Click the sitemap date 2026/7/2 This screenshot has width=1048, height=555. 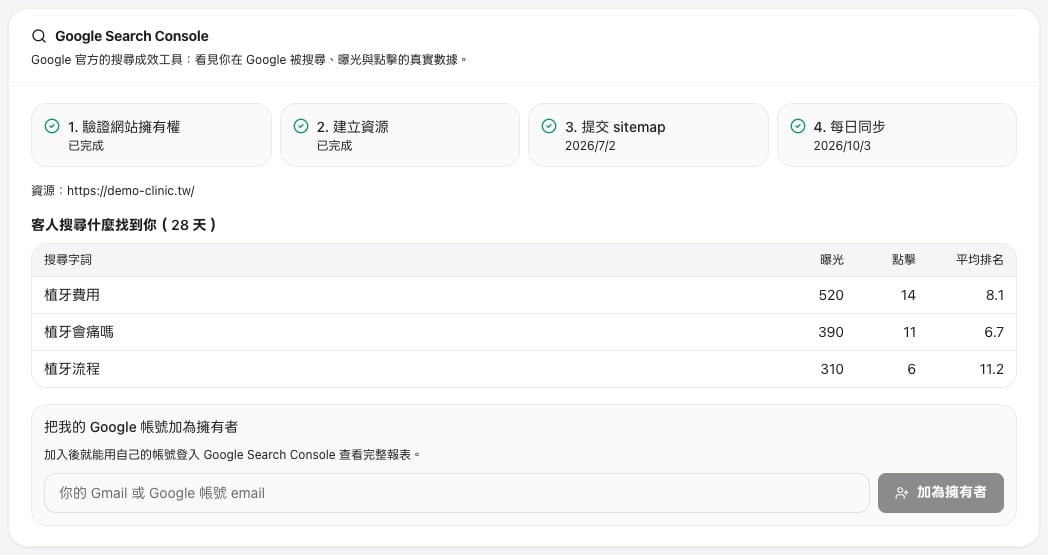pos(590,146)
